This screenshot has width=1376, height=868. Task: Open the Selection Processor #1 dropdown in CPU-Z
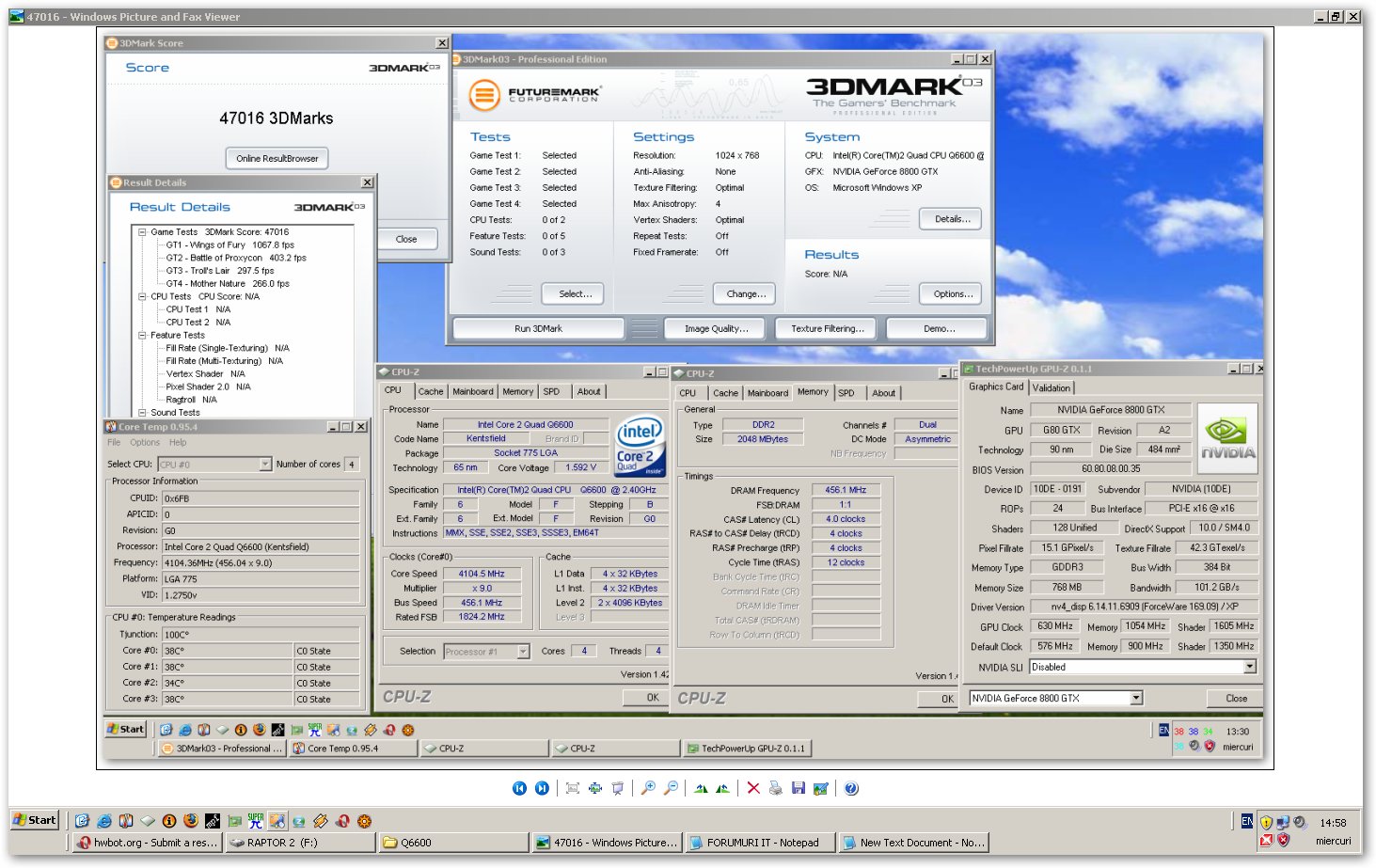point(523,651)
